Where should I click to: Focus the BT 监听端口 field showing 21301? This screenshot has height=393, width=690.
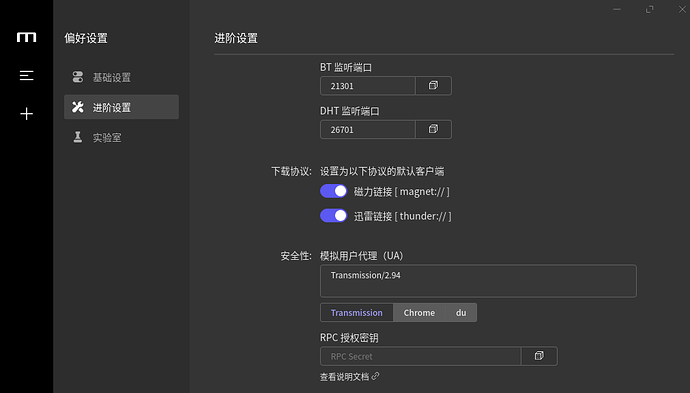(368, 86)
